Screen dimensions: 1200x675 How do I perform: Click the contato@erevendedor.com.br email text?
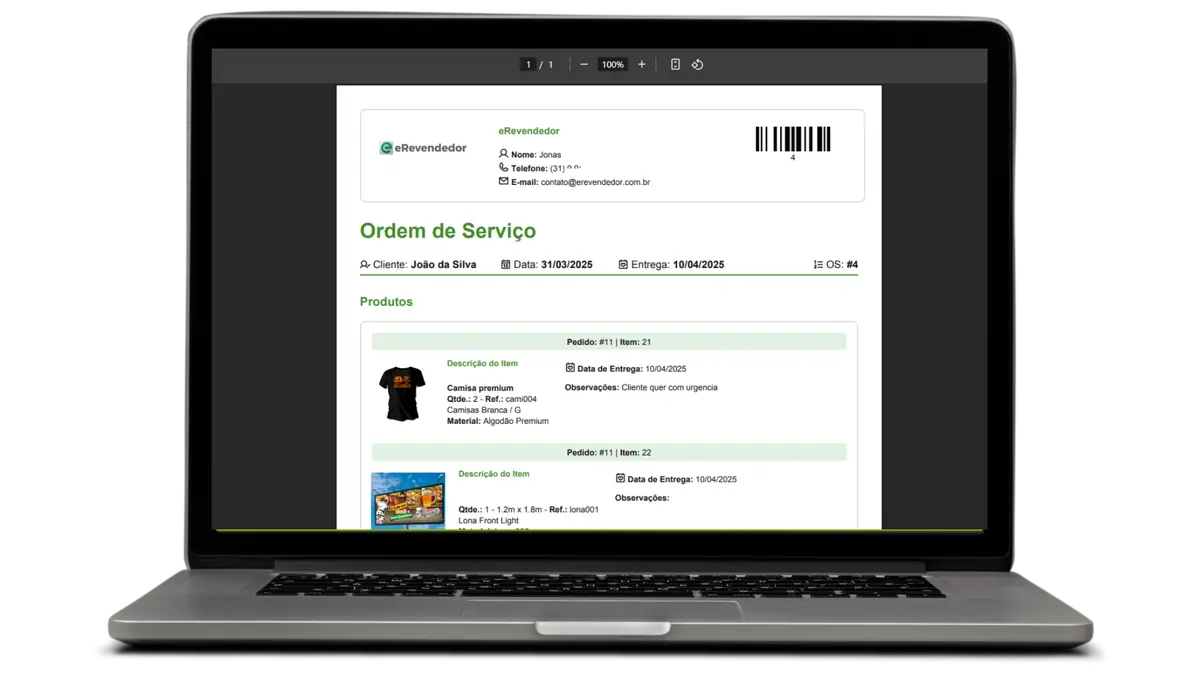tap(596, 183)
